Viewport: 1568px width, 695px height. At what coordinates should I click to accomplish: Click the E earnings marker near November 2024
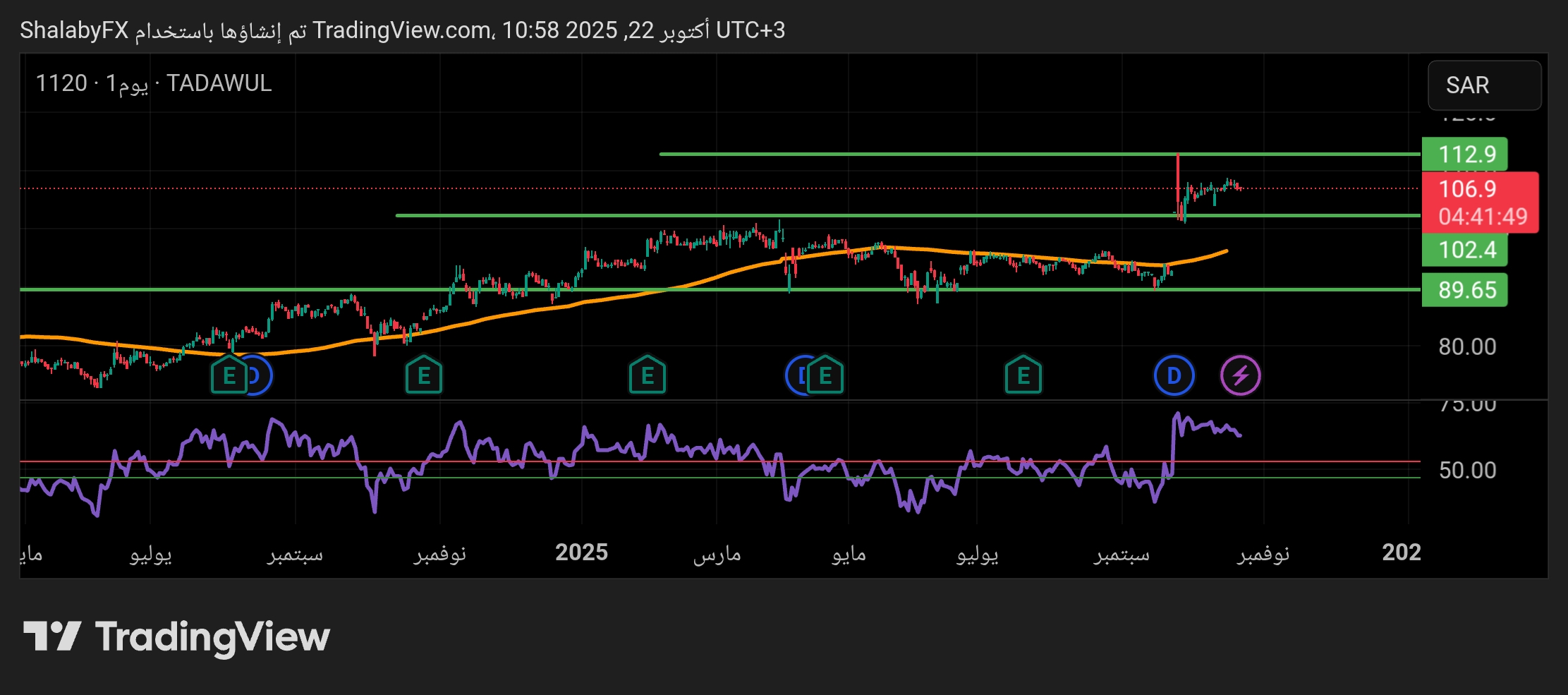(x=423, y=375)
